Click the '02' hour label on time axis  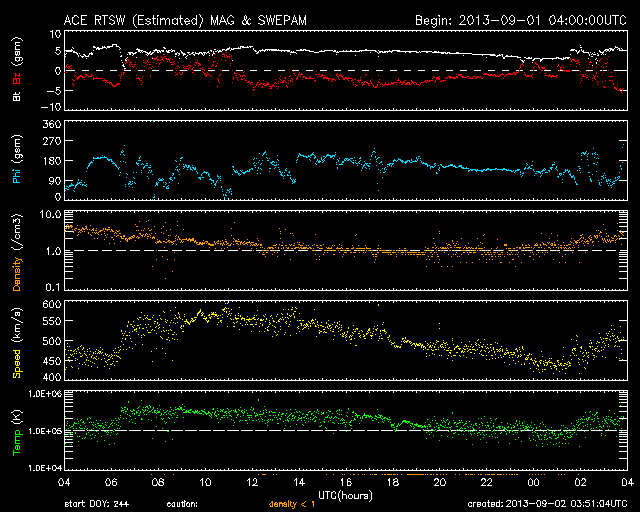coord(580,483)
